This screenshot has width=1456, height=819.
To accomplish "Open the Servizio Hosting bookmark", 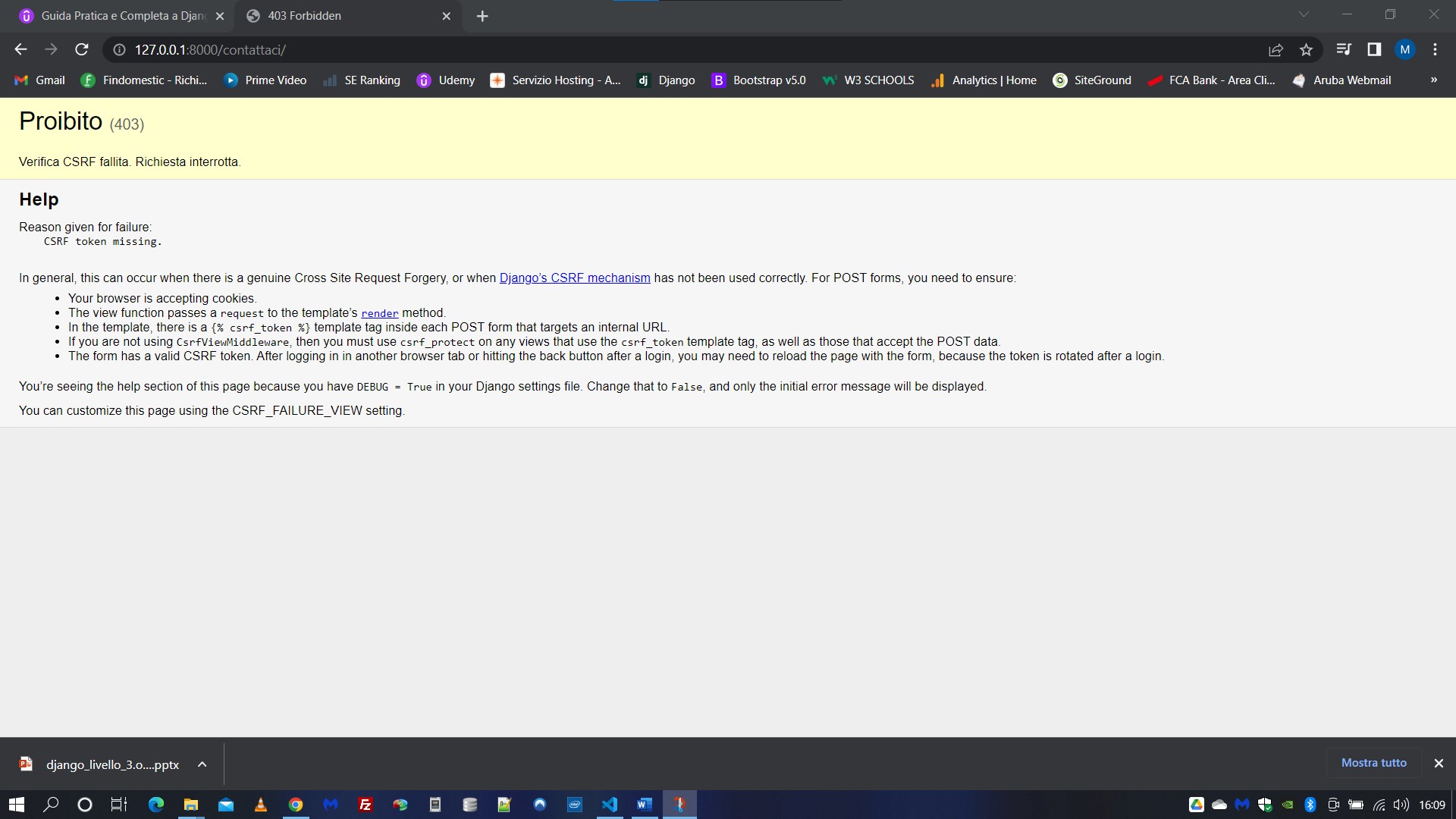I will 556,80.
